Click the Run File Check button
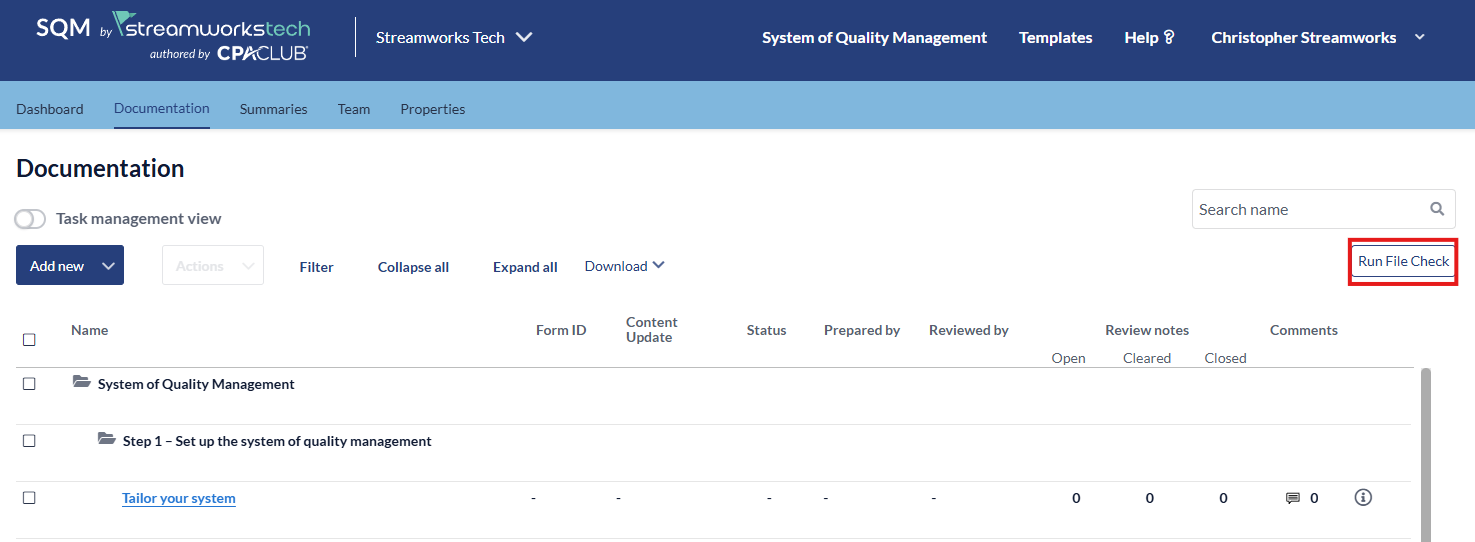The width and height of the screenshot is (1475, 542). pos(1403,261)
